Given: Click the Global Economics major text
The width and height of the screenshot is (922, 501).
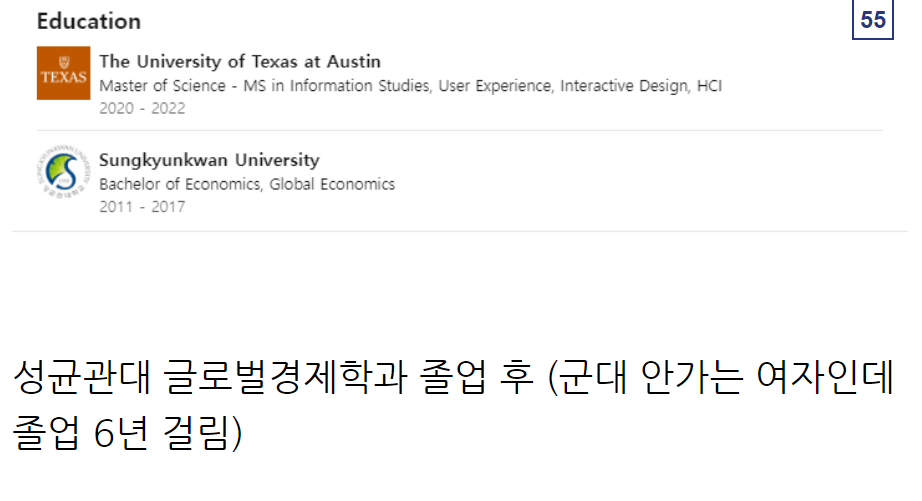Looking at the screenshot, I should point(332,184).
